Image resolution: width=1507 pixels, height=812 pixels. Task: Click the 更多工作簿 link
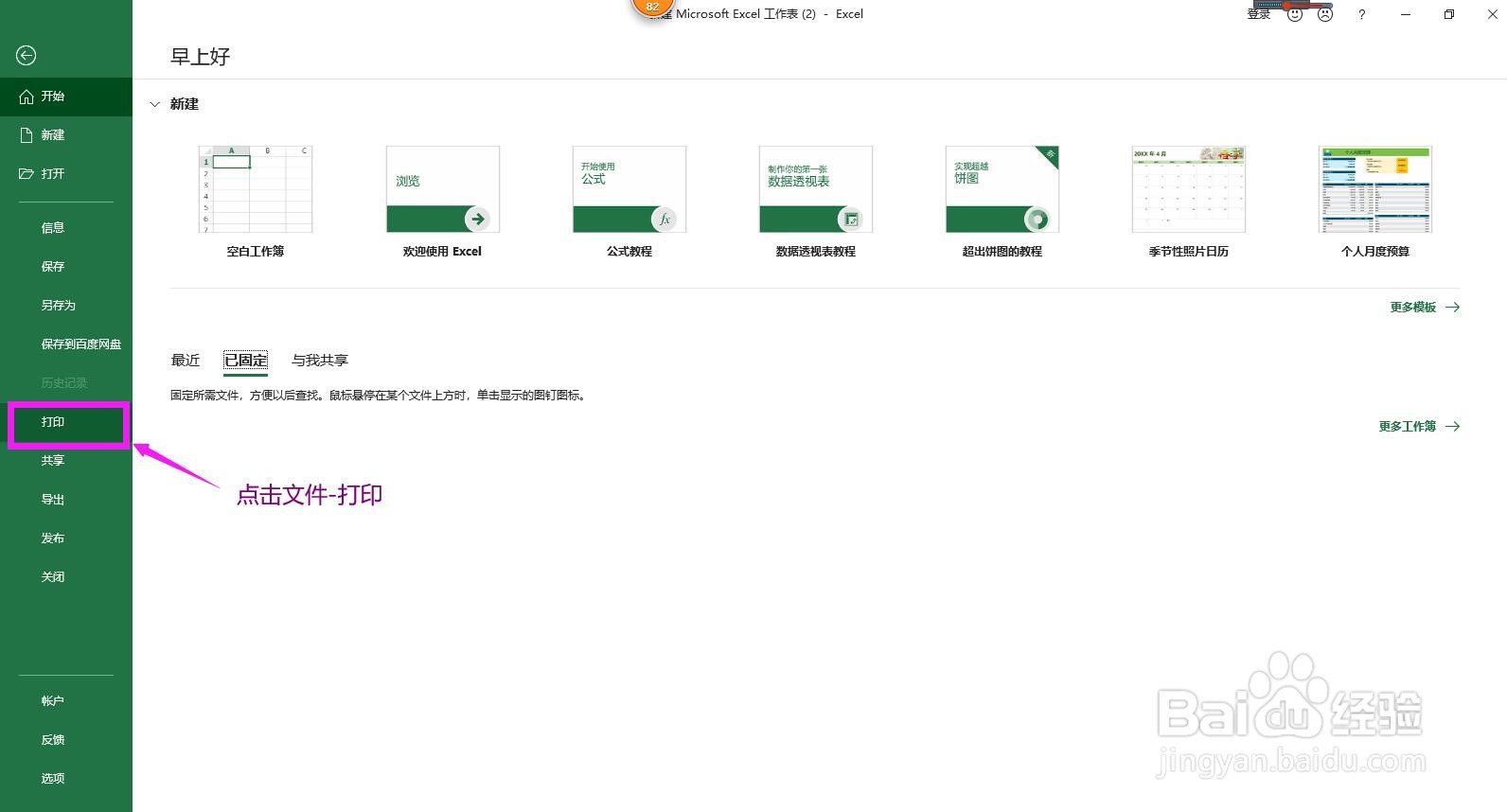(1419, 427)
